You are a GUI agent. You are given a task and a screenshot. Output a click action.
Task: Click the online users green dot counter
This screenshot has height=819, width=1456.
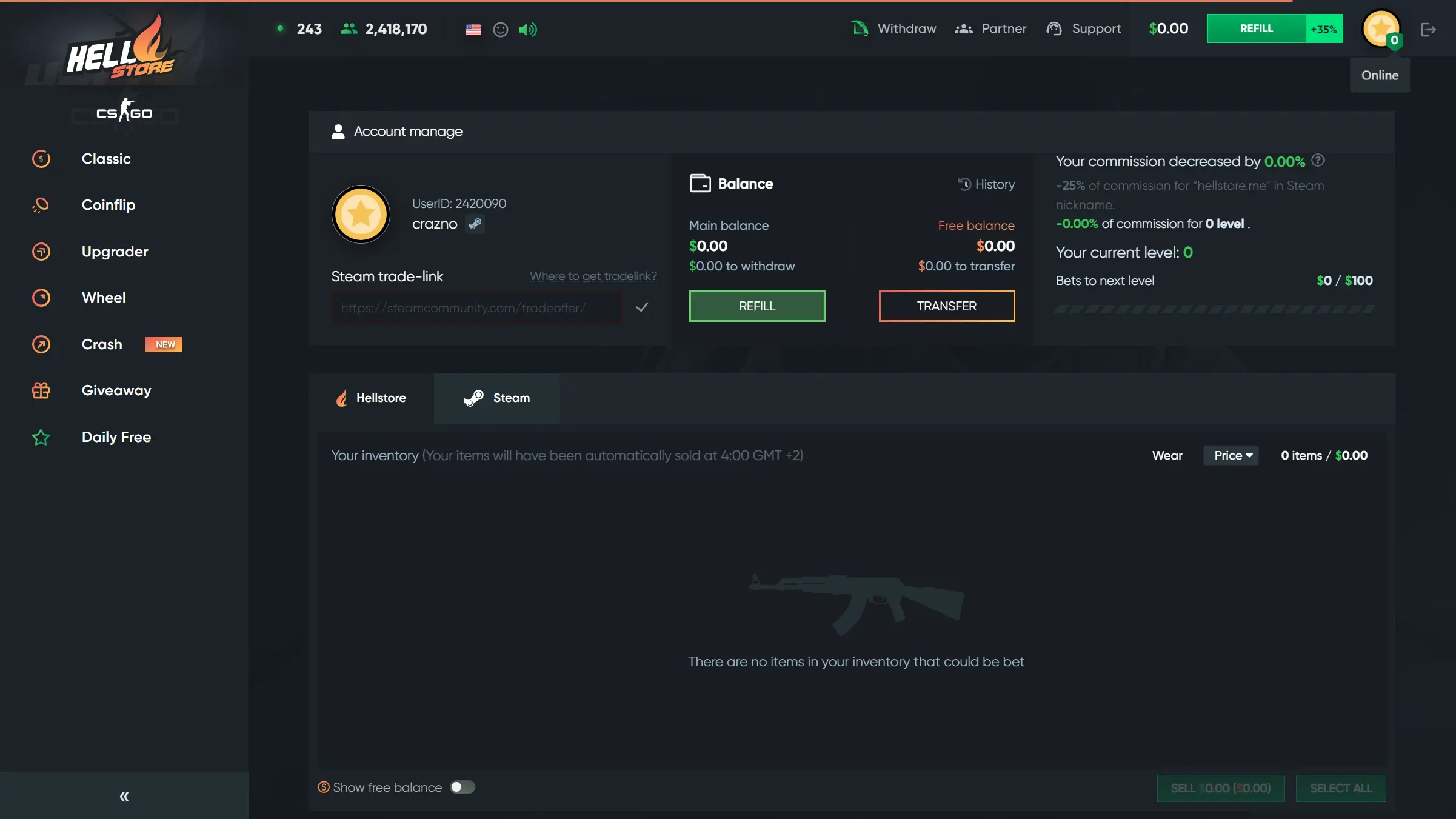(299, 28)
